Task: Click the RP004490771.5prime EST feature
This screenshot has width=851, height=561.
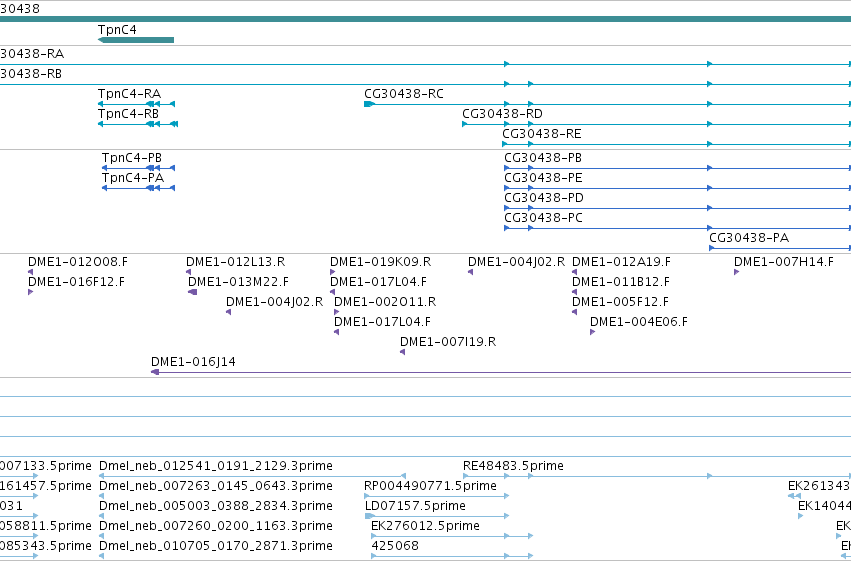Action: 437,496
